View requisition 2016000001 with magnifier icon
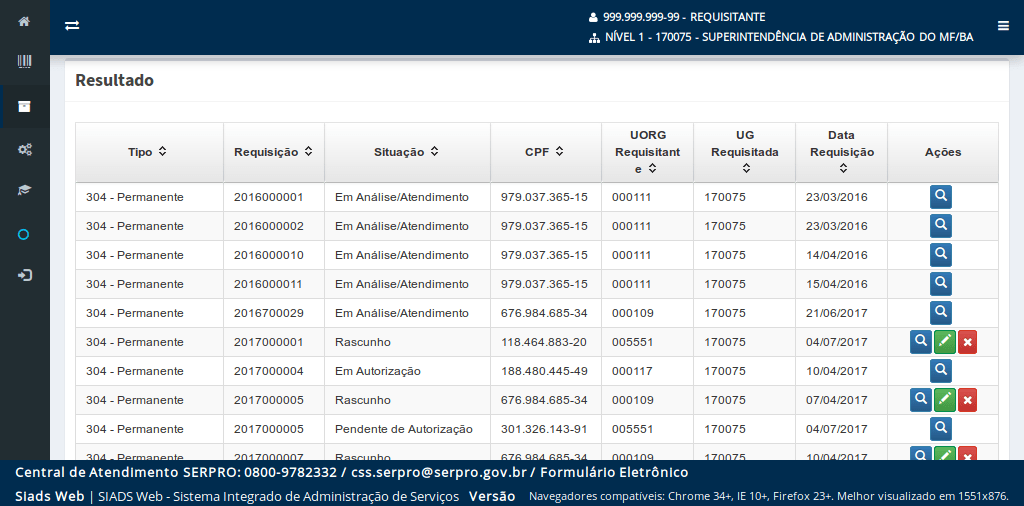The image size is (1024, 506). coord(940,197)
